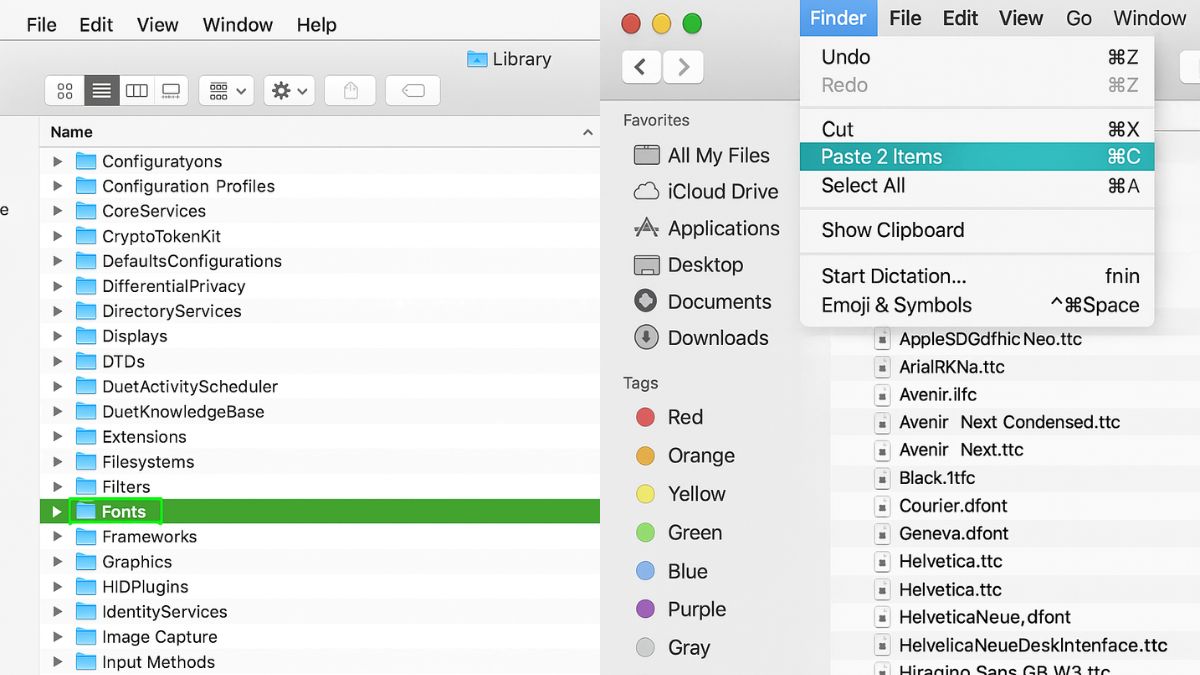Switch the Library window to icon view

tap(65, 91)
